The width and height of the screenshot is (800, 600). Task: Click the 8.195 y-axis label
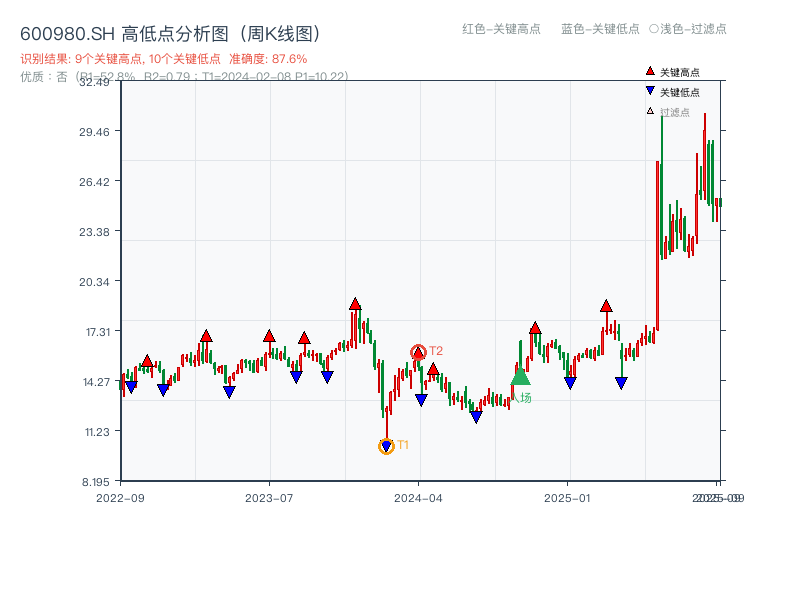[96, 482]
